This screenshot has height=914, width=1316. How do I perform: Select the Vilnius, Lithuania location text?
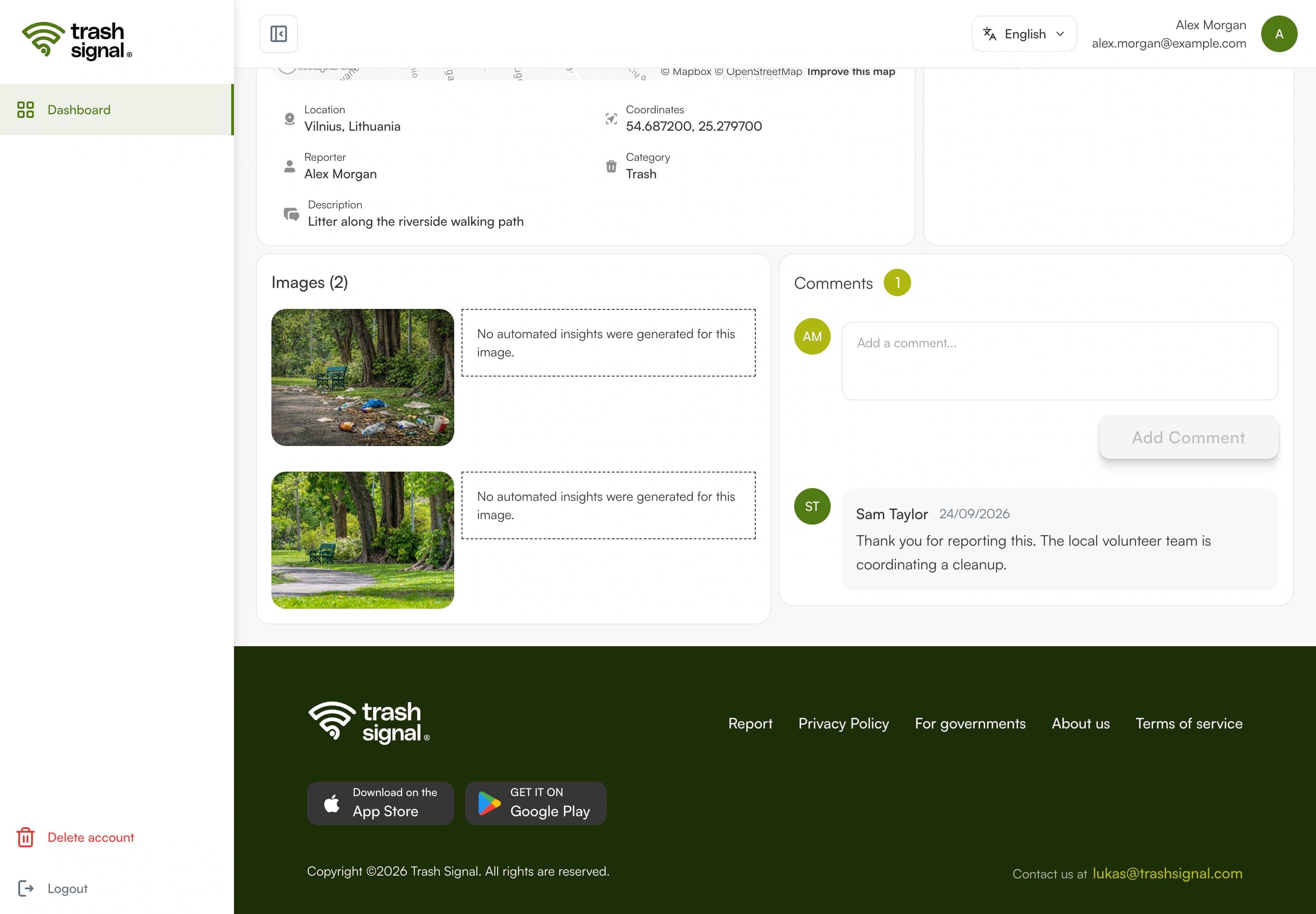352,126
